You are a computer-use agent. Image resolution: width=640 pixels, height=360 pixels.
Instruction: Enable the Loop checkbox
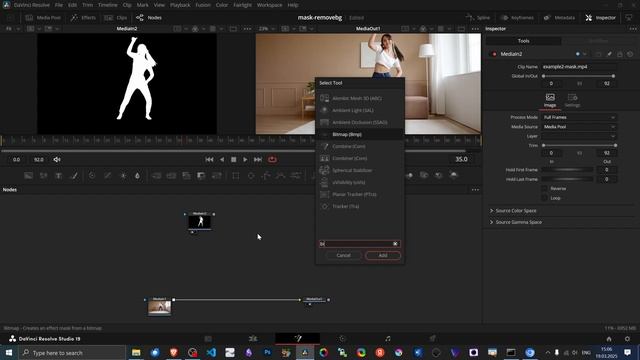(544, 198)
